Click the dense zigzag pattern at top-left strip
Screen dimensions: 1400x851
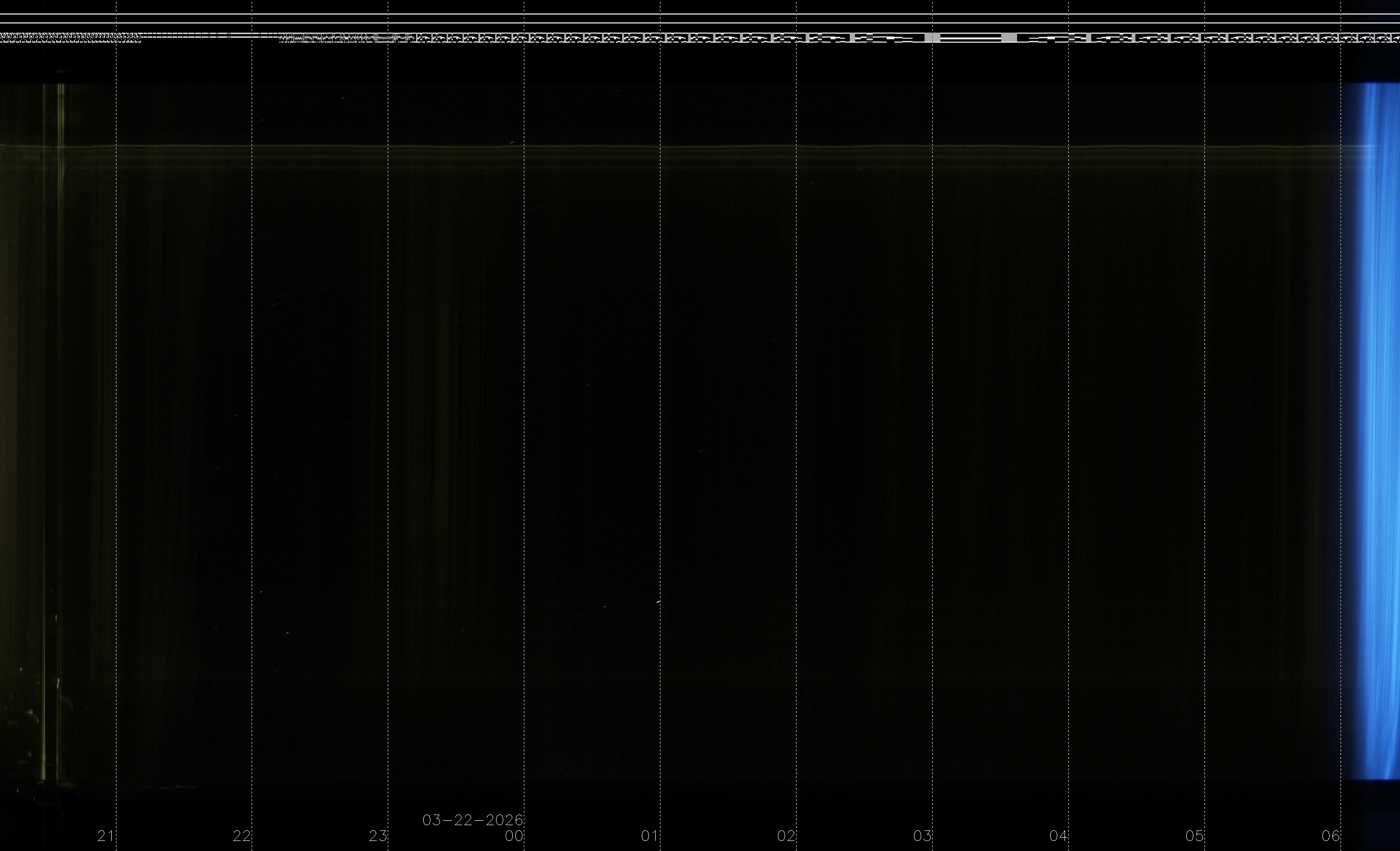coord(68,37)
